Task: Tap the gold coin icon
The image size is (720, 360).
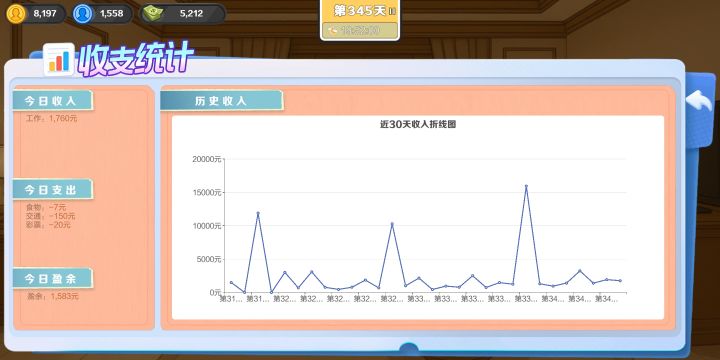Action: click(x=16, y=14)
